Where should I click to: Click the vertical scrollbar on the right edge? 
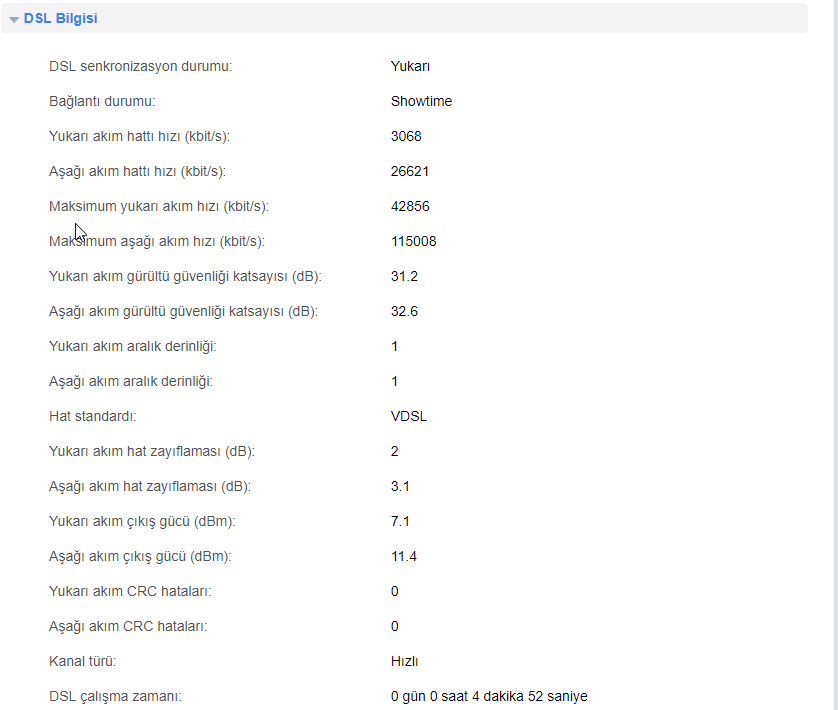(x=836, y=355)
